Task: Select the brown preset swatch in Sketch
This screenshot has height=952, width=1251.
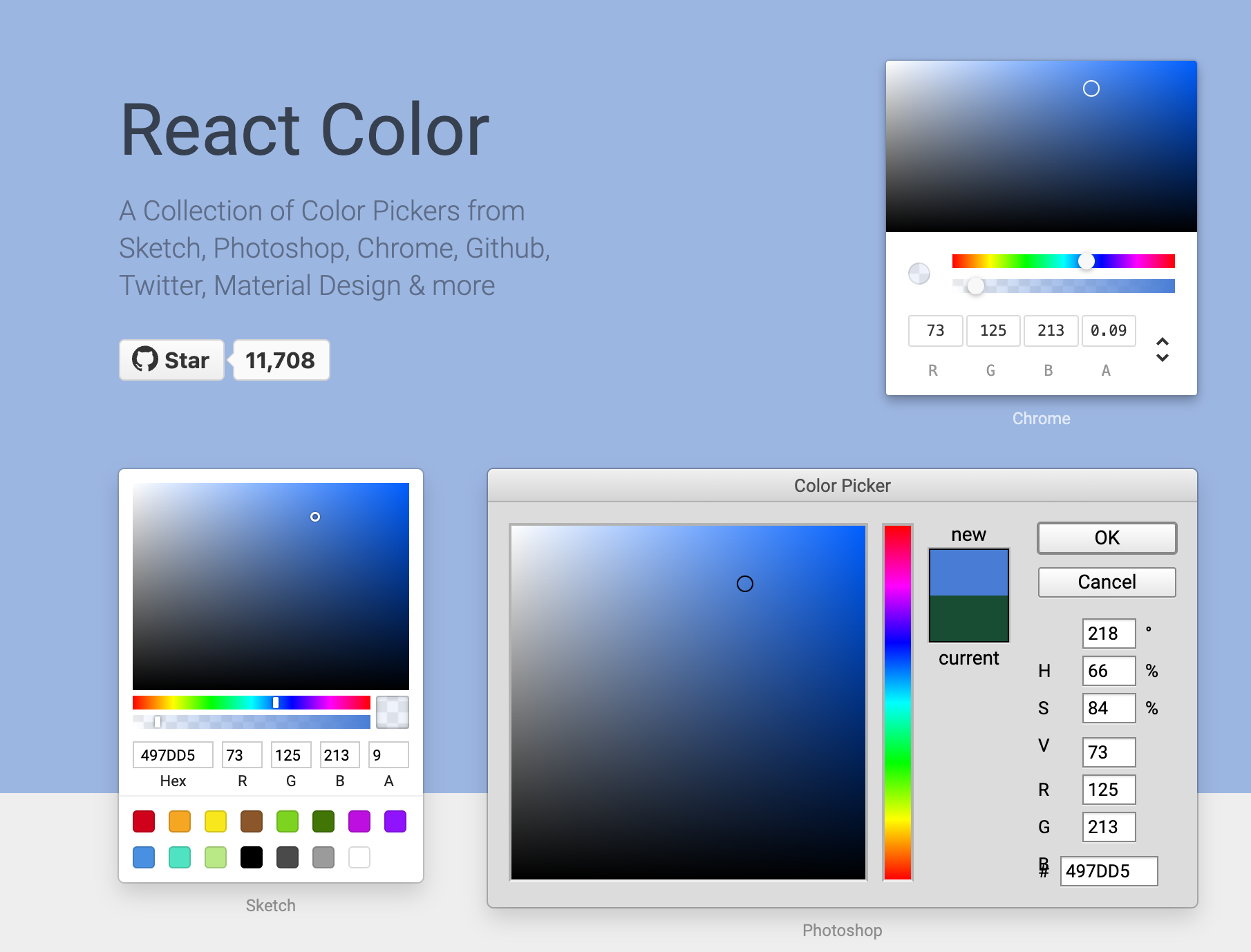Action: click(252, 821)
